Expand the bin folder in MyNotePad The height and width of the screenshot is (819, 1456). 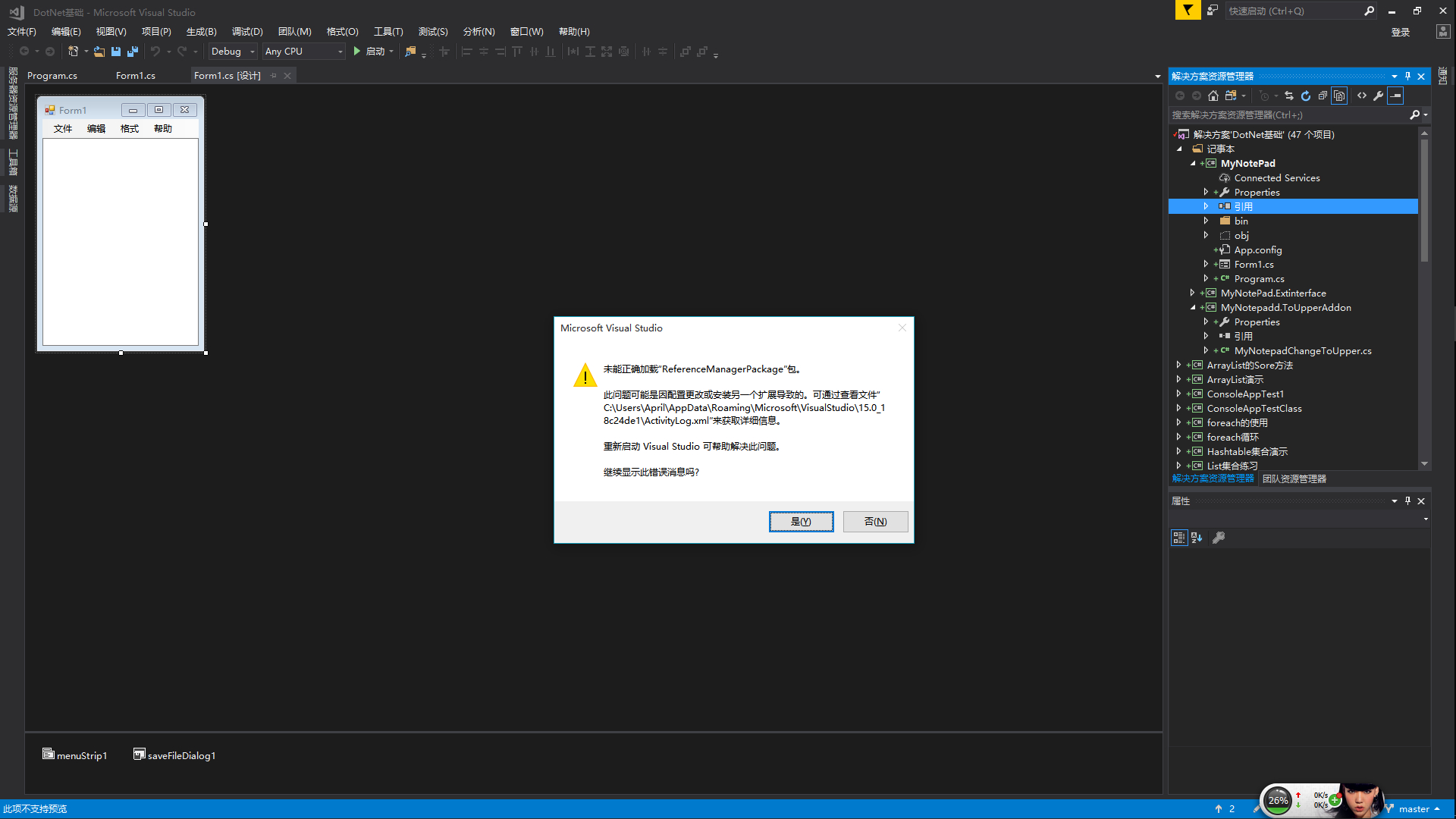(x=1206, y=221)
